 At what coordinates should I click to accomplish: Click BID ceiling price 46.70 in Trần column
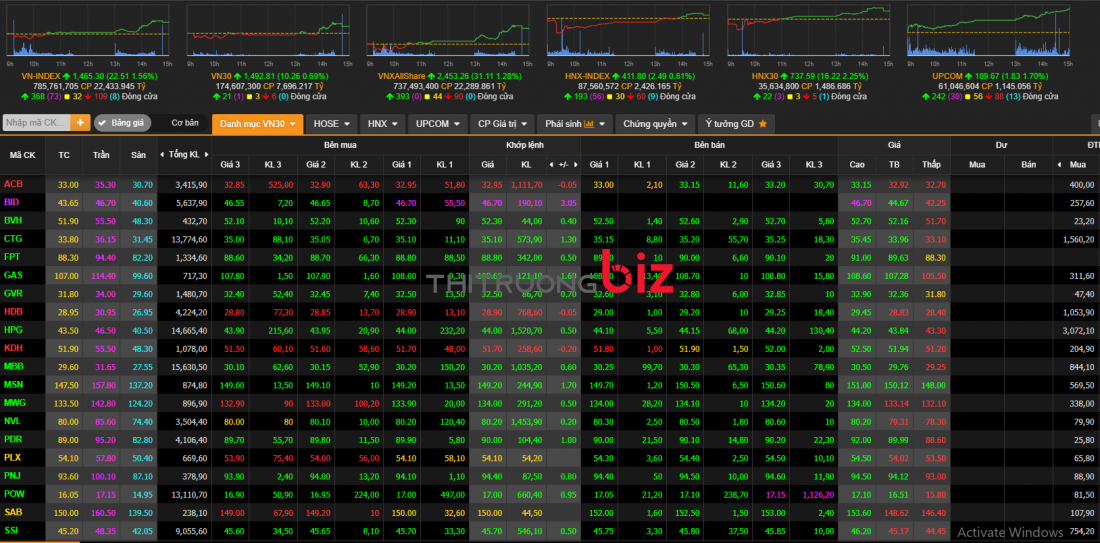[104, 202]
